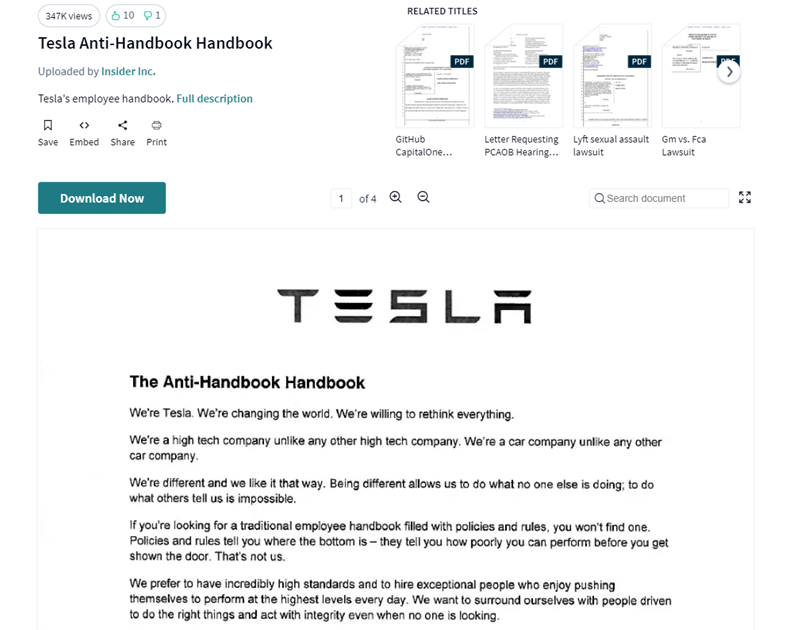800x630 pixels.
Task: Open Lyft sexual assault lawsuit thumbnail
Action: (612, 76)
